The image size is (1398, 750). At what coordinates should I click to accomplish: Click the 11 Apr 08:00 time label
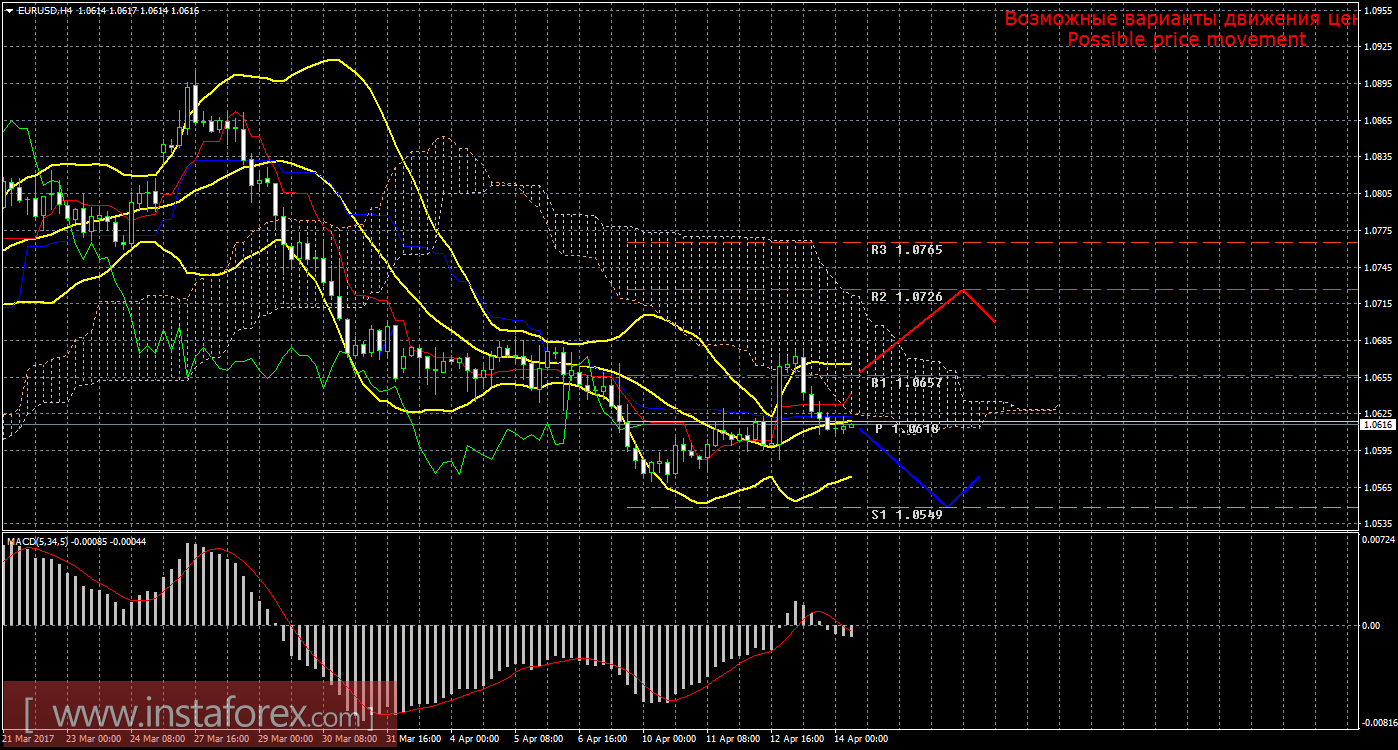(733, 739)
